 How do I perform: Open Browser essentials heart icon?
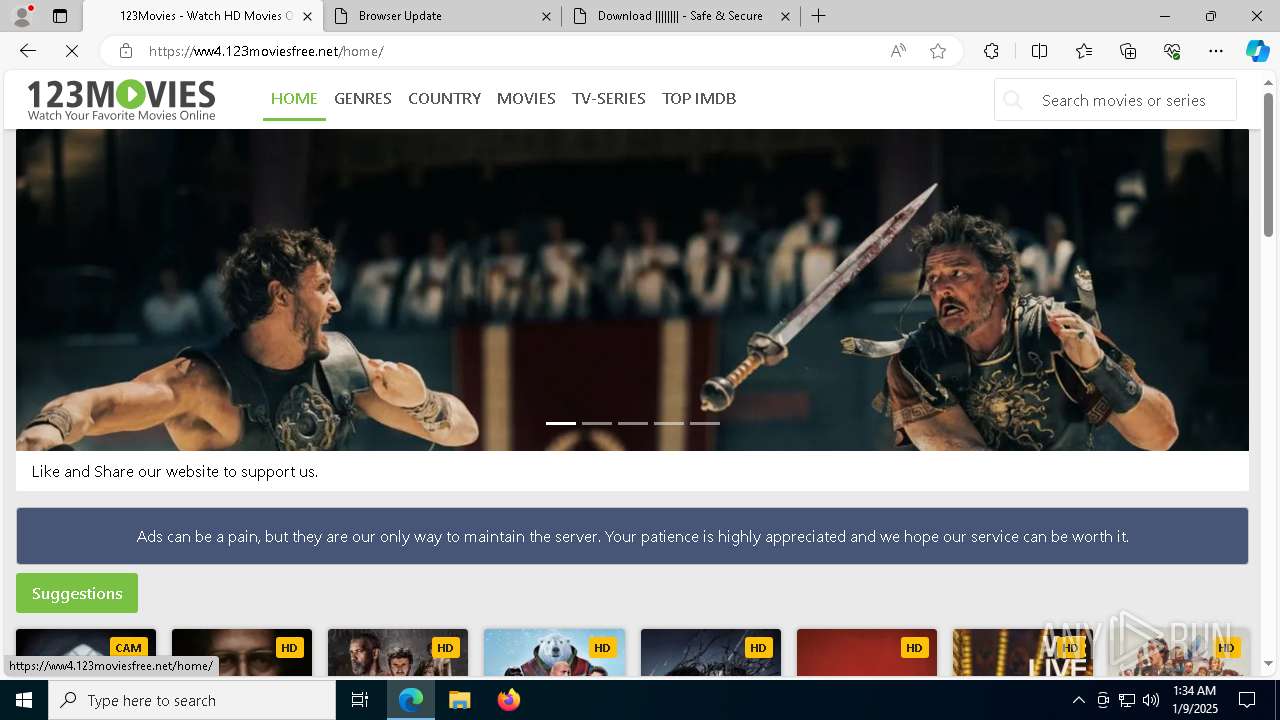tap(1172, 51)
